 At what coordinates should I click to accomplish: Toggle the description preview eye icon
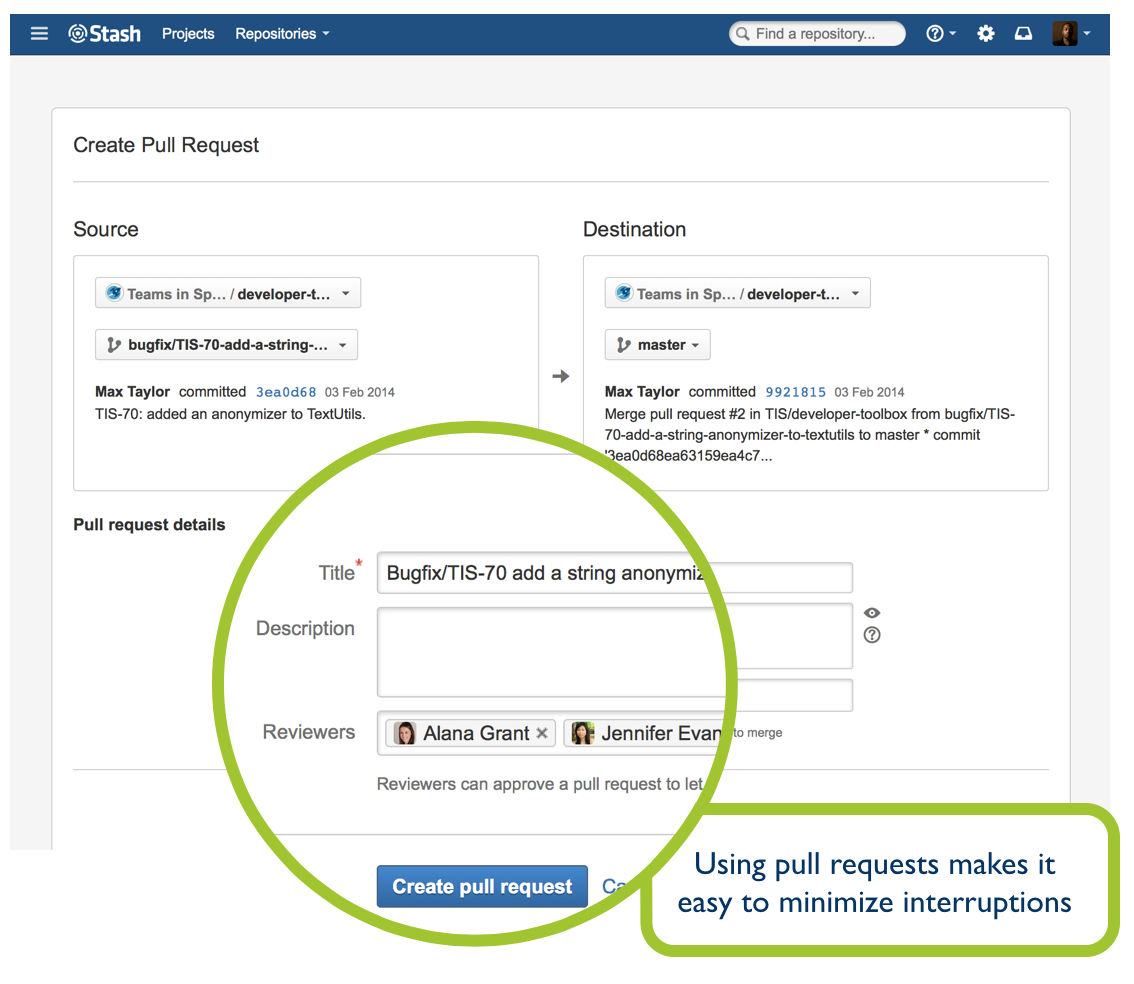(871, 612)
